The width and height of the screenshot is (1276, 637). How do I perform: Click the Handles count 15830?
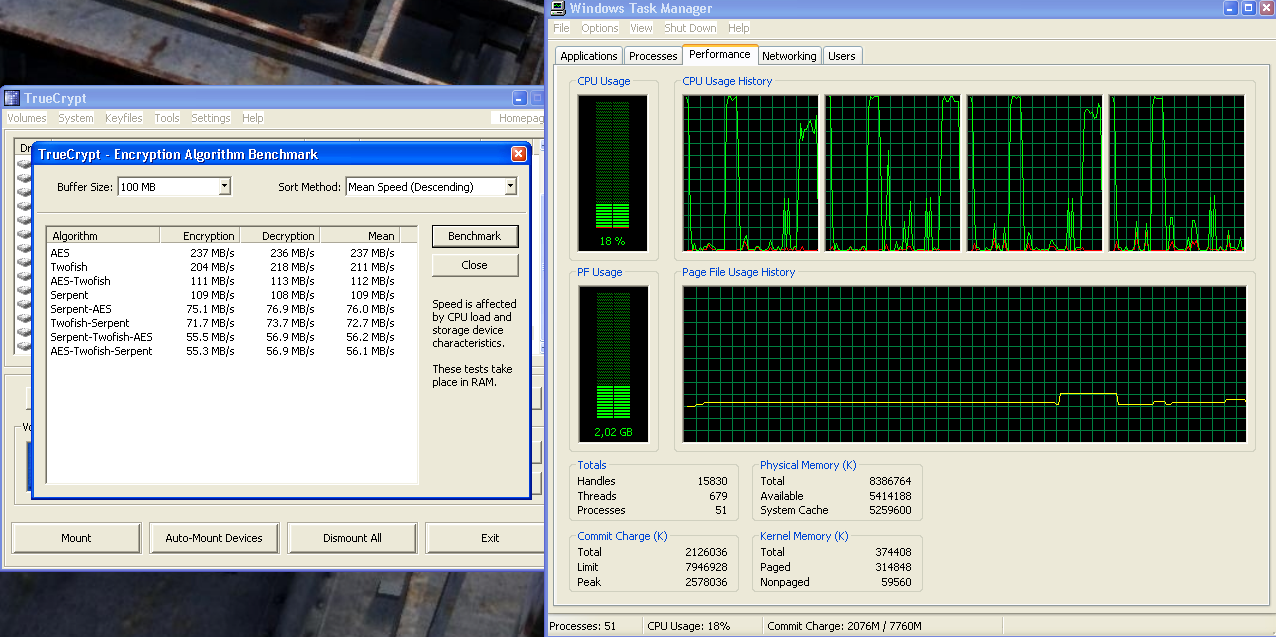tap(712, 481)
